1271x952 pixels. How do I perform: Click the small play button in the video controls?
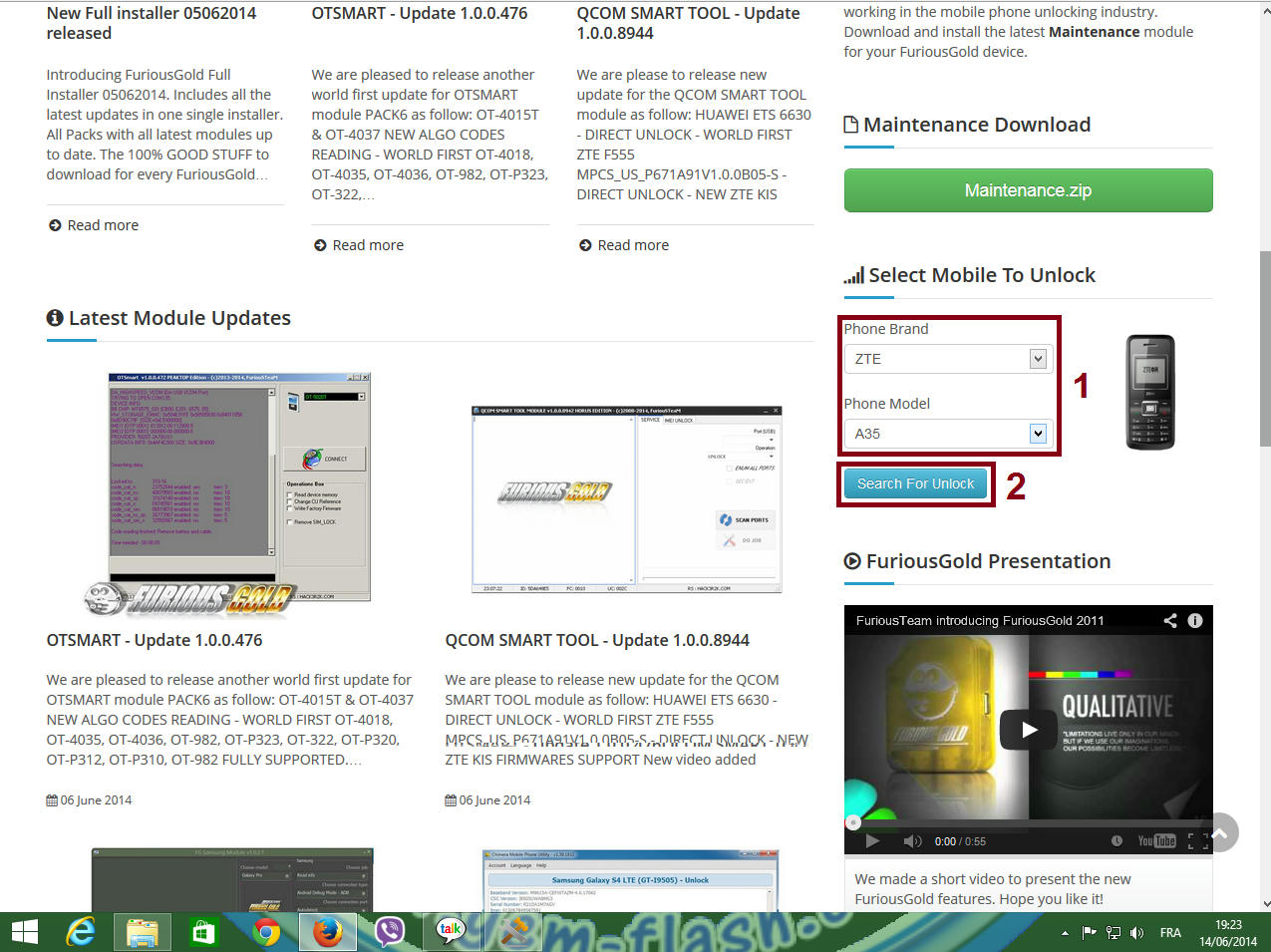pos(872,841)
